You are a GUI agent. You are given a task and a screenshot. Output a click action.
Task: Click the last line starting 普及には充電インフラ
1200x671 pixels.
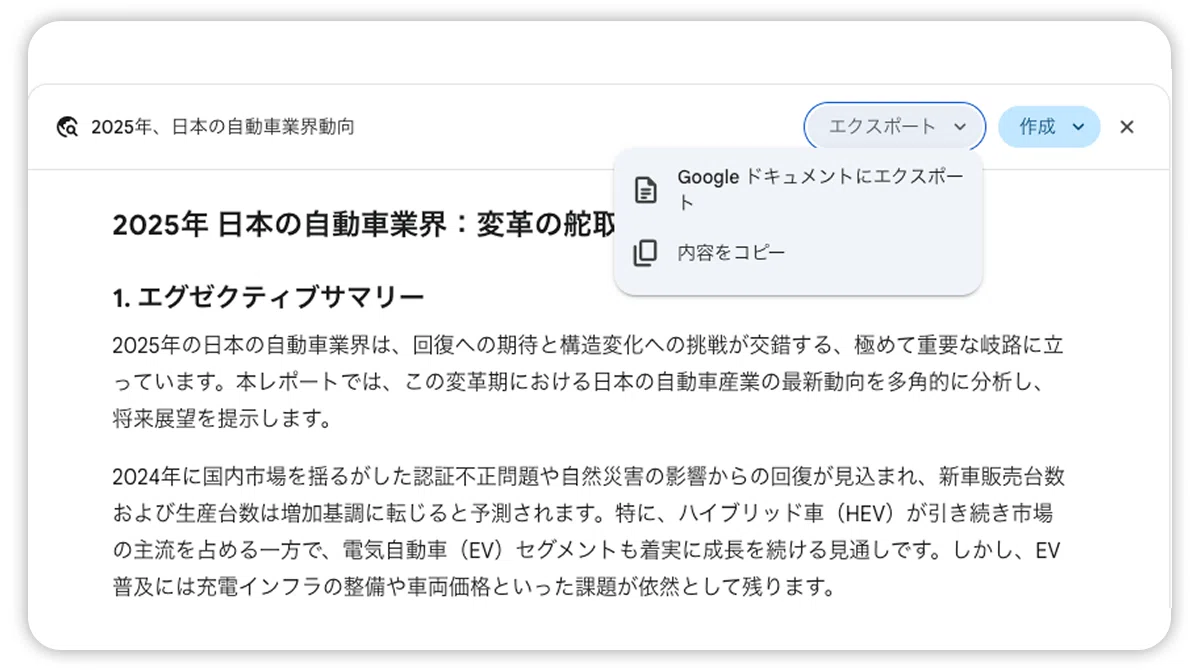point(474,586)
